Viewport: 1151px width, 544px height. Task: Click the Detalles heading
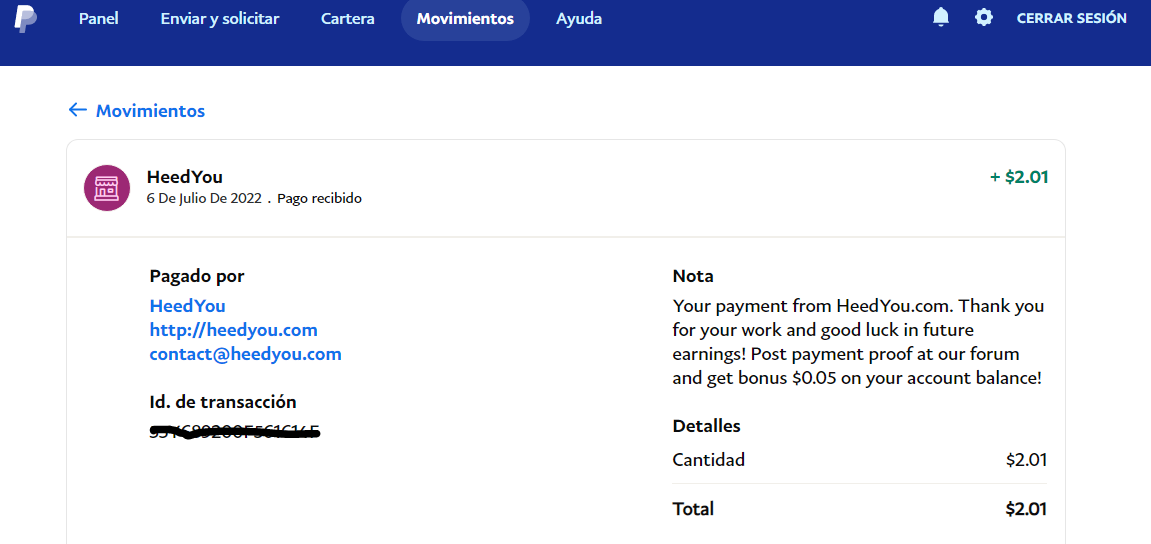click(706, 426)
